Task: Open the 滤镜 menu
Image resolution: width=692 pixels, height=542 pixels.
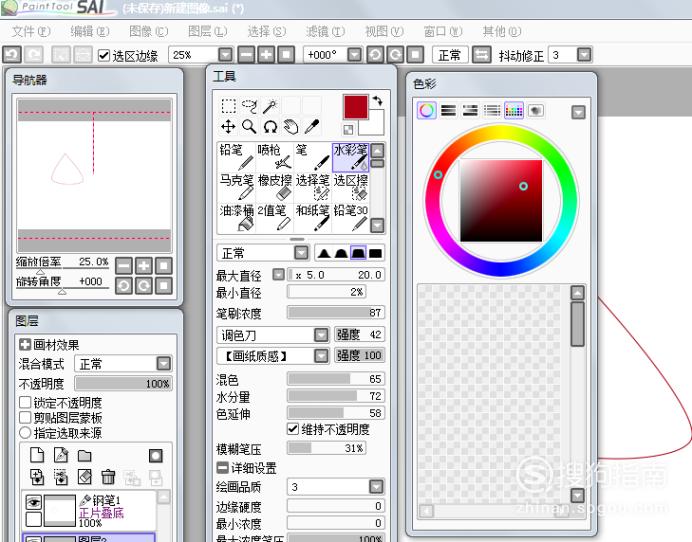Action: coord(325,31)
